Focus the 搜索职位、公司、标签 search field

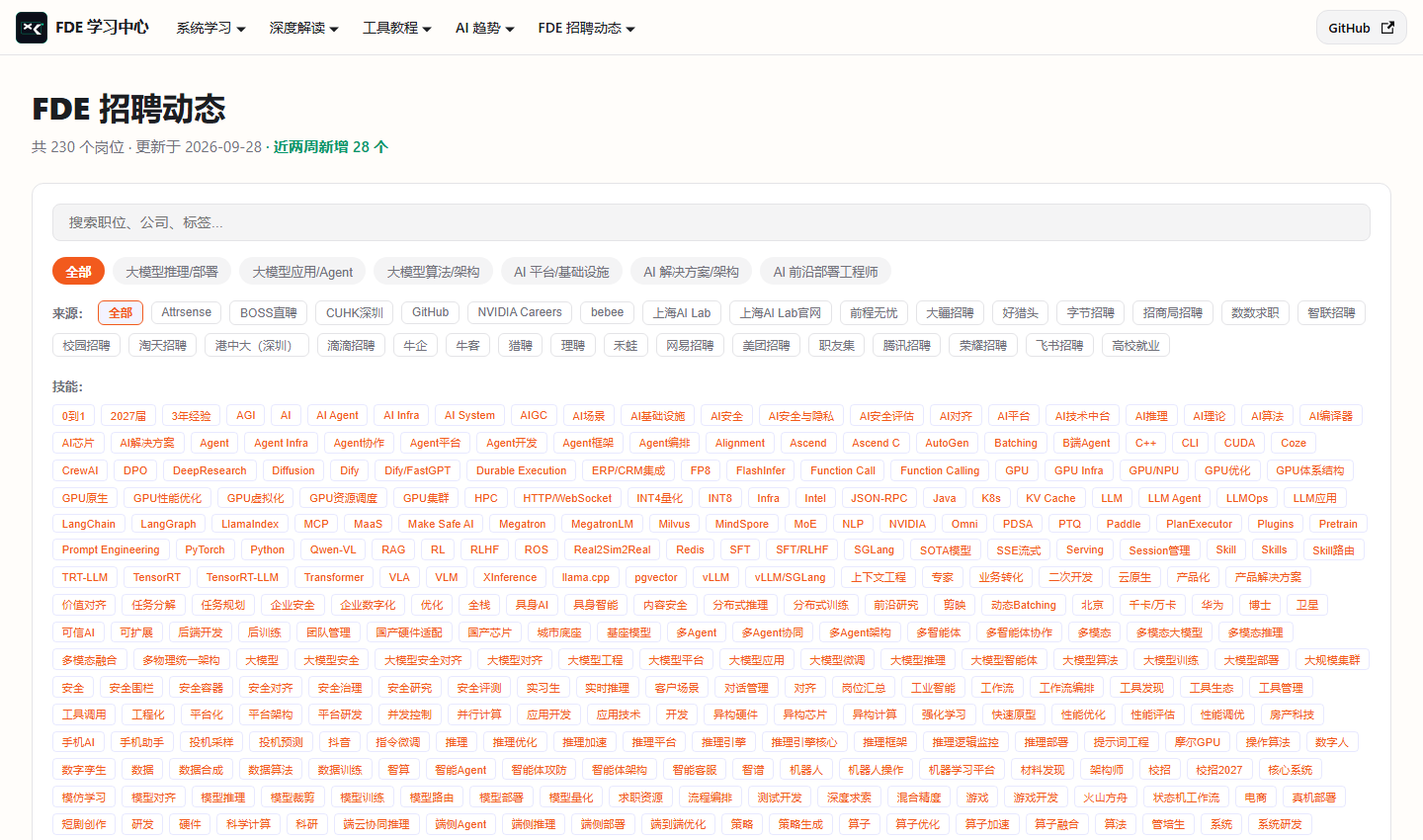[x=711, y=222]
